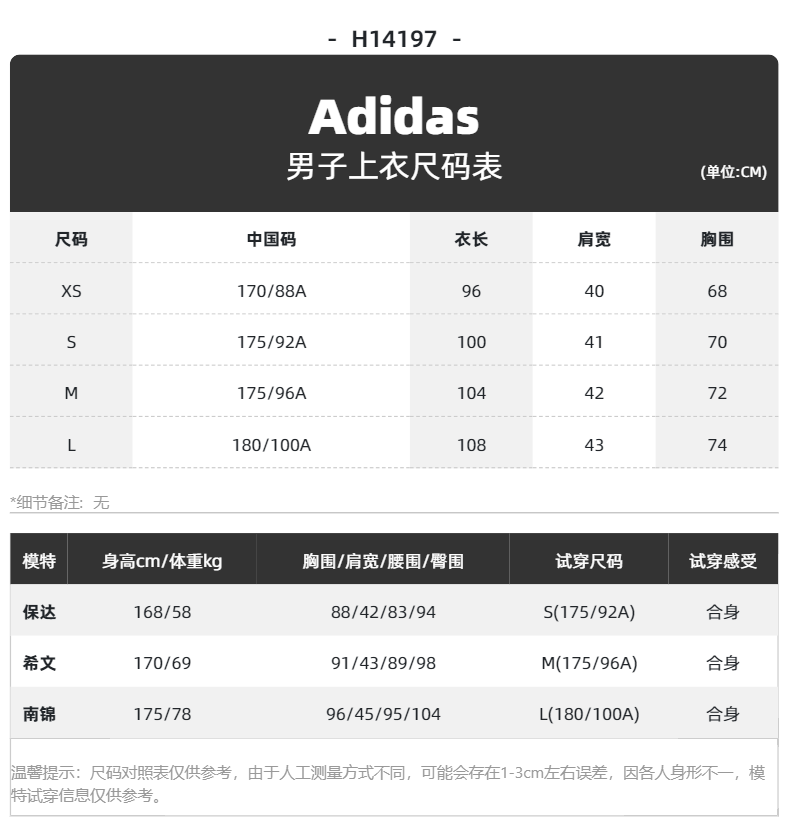The width and height of the screenshot is (790, 838).
Task: Select the Adidas brand heading
Action: [394, 117]
